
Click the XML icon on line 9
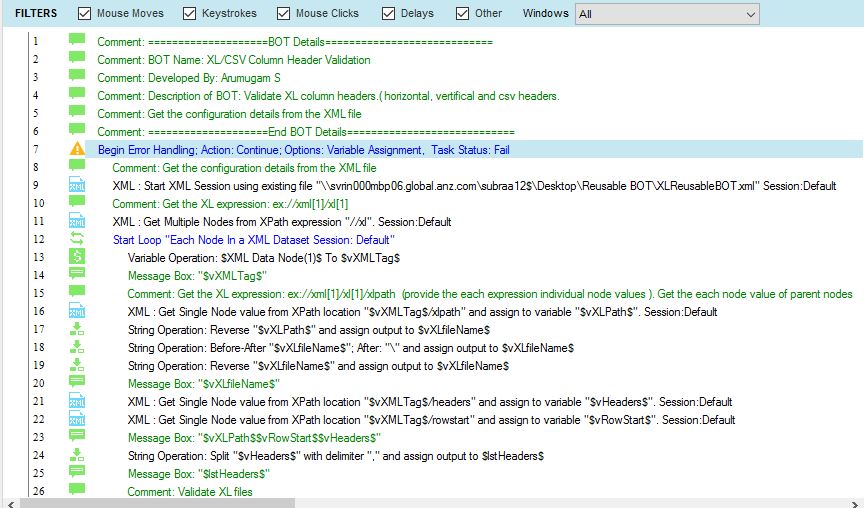pyautogui.click(x=77, y=185)
